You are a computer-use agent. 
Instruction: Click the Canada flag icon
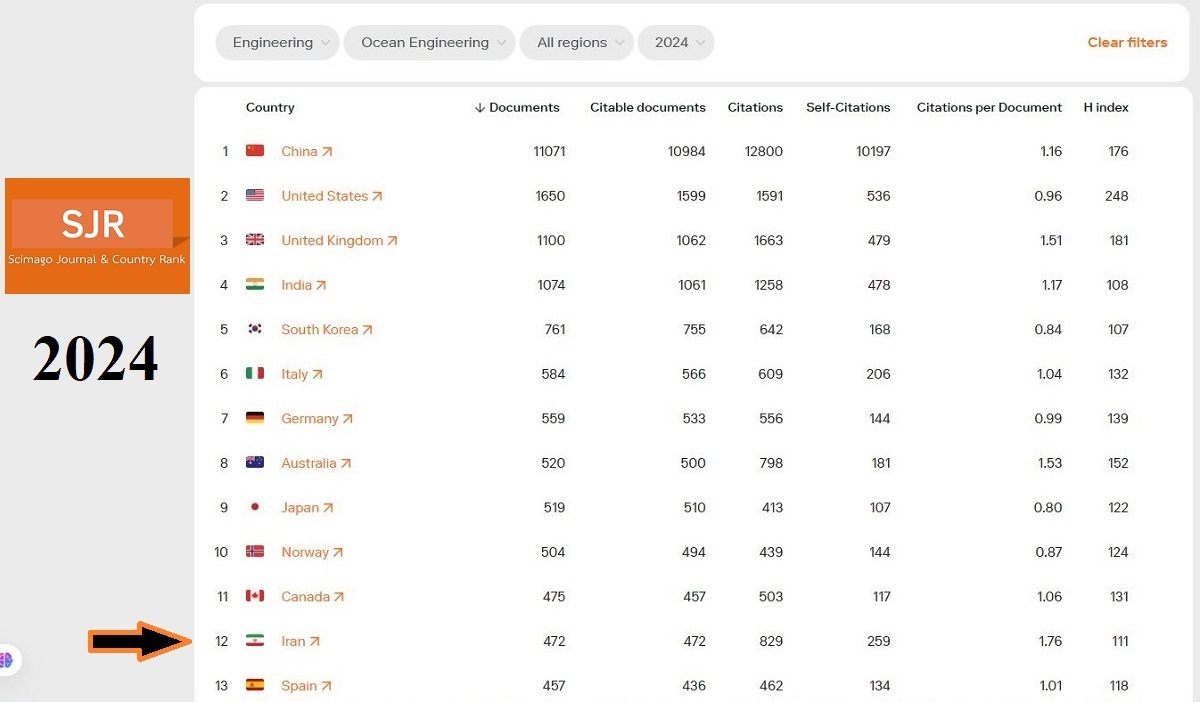pos(255,596)
